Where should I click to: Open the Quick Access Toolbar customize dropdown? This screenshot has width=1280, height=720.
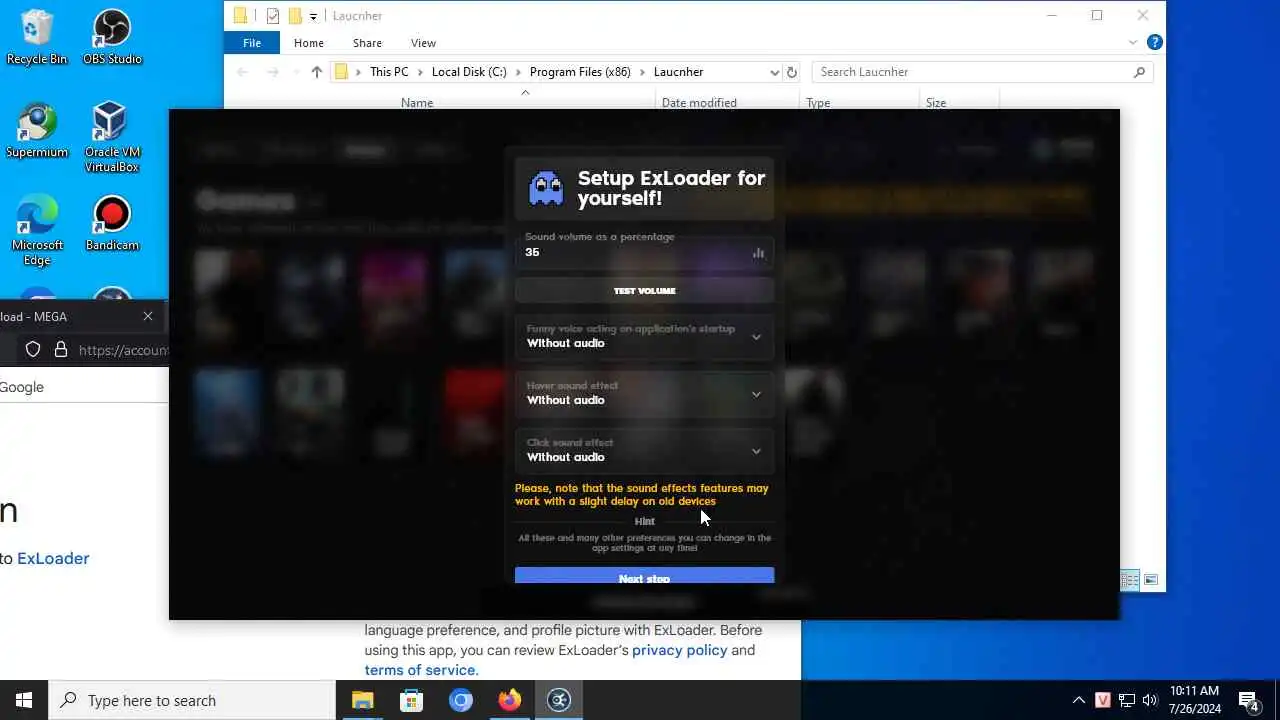pyautogui.click(x=313, y=16)
